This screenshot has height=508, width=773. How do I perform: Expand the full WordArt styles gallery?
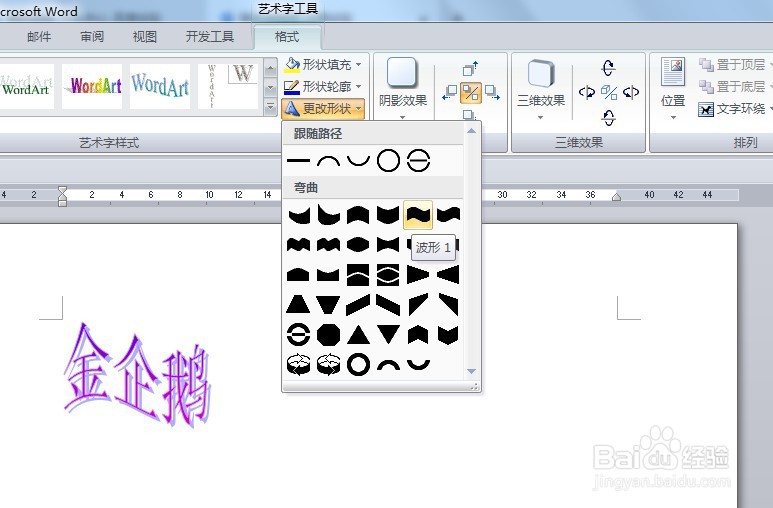[270, 106]
